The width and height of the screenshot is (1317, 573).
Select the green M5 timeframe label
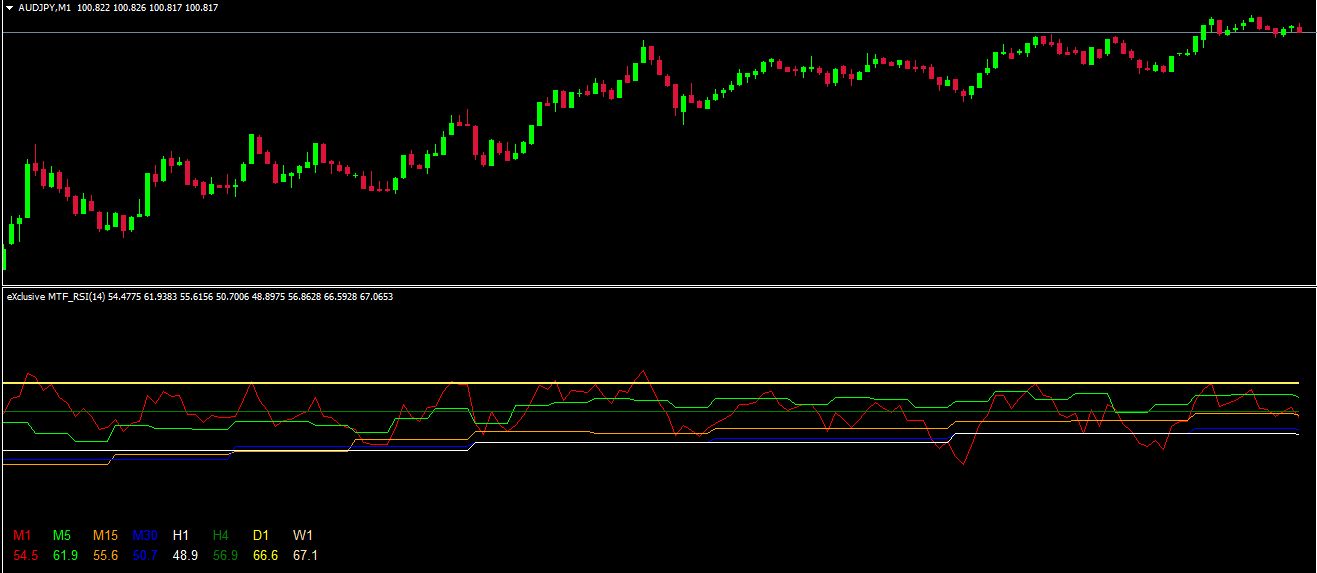[x=62, y=536]
